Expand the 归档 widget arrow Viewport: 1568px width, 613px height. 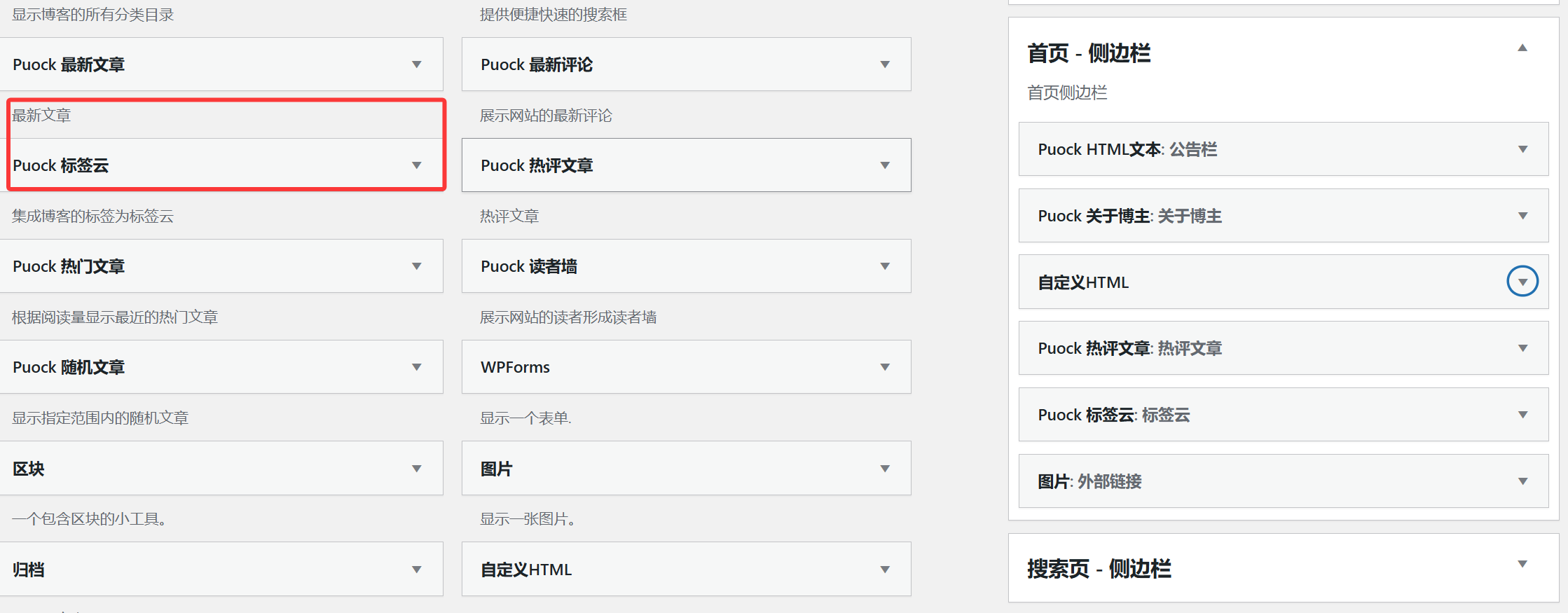pos(417,570)
